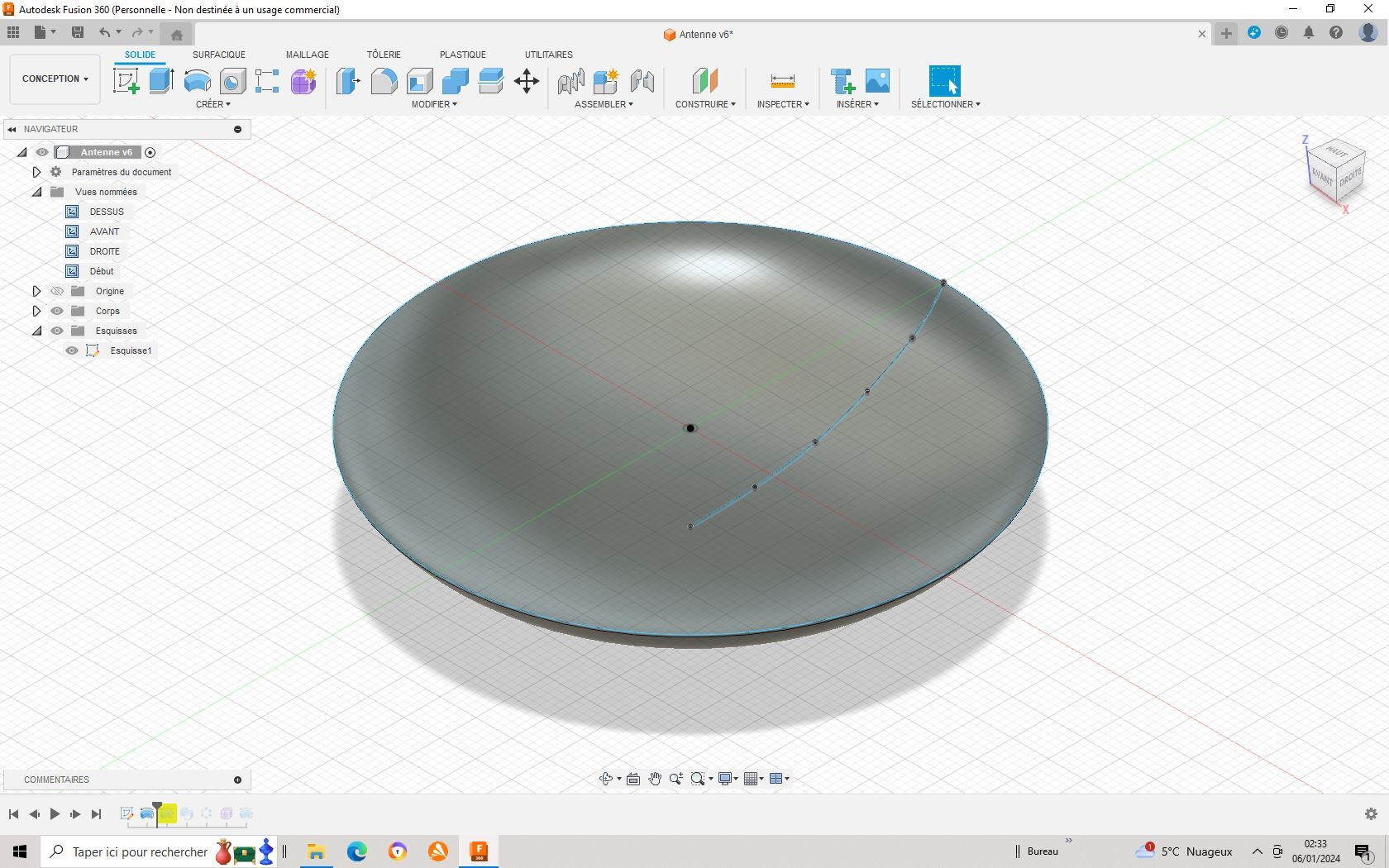Click the Look At icon
The image size is (1389, 868).
tap(633, 779)
